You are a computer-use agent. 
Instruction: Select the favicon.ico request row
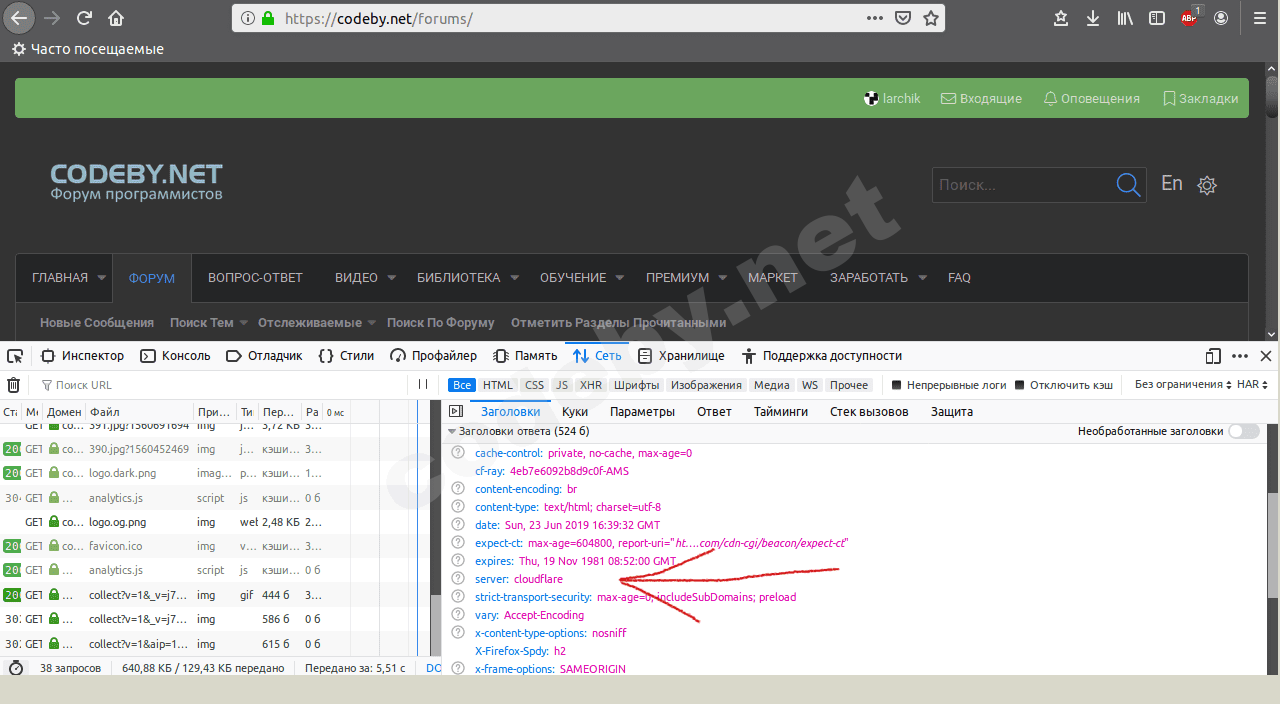click(x=215, y=546)
